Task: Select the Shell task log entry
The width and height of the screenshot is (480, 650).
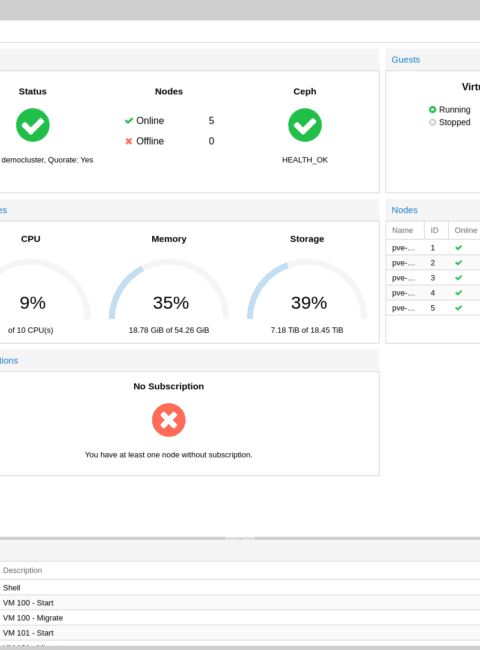Action: 240,588
